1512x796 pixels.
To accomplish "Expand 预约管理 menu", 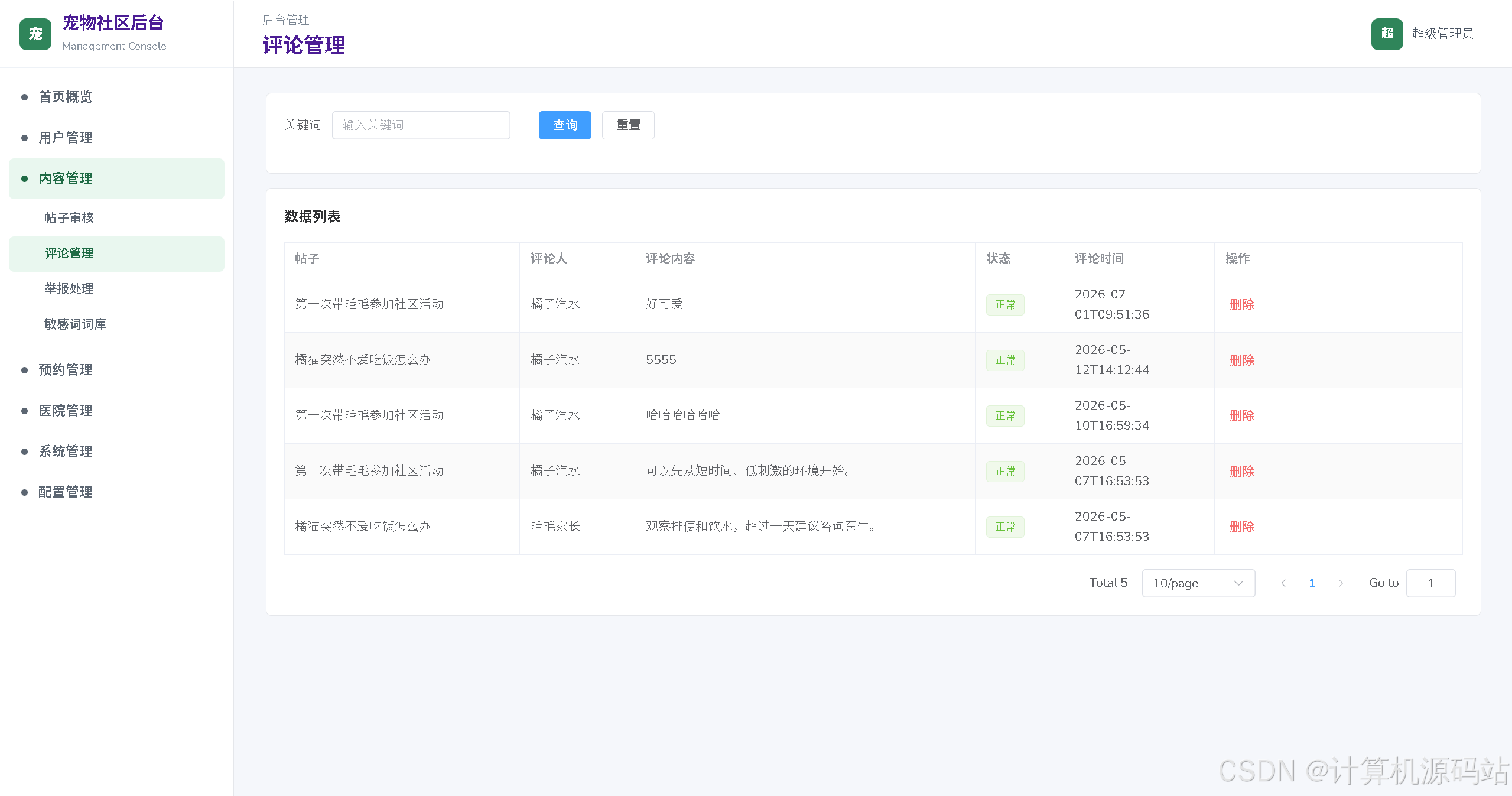I will pos(116,370).
